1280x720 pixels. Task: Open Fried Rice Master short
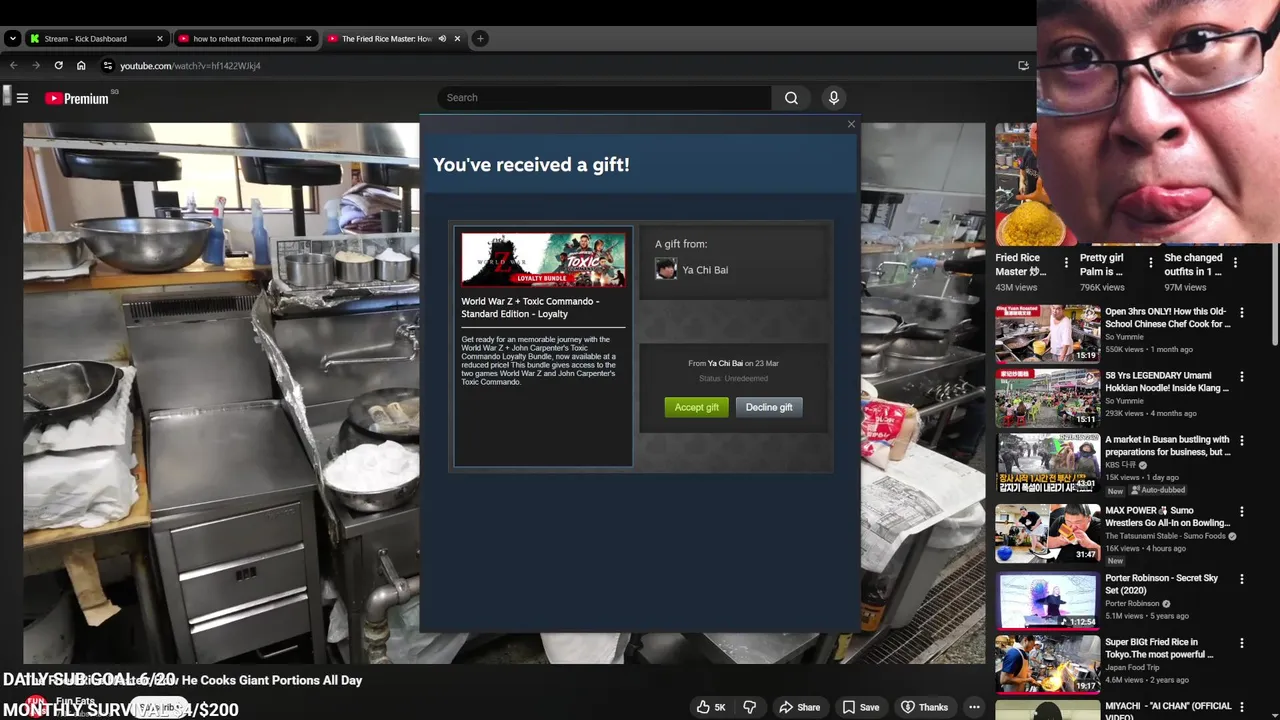pyautogui.click(x=1020, y=264)
